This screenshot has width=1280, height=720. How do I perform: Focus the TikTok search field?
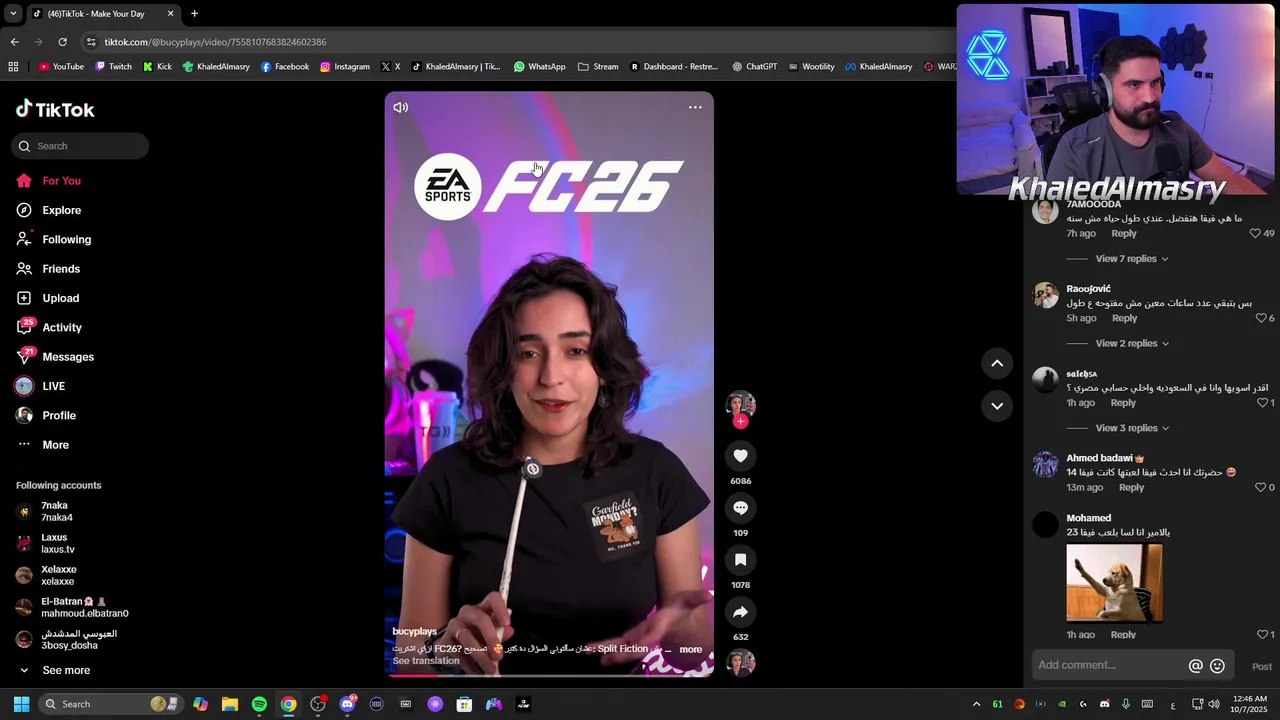pos(80,146)
